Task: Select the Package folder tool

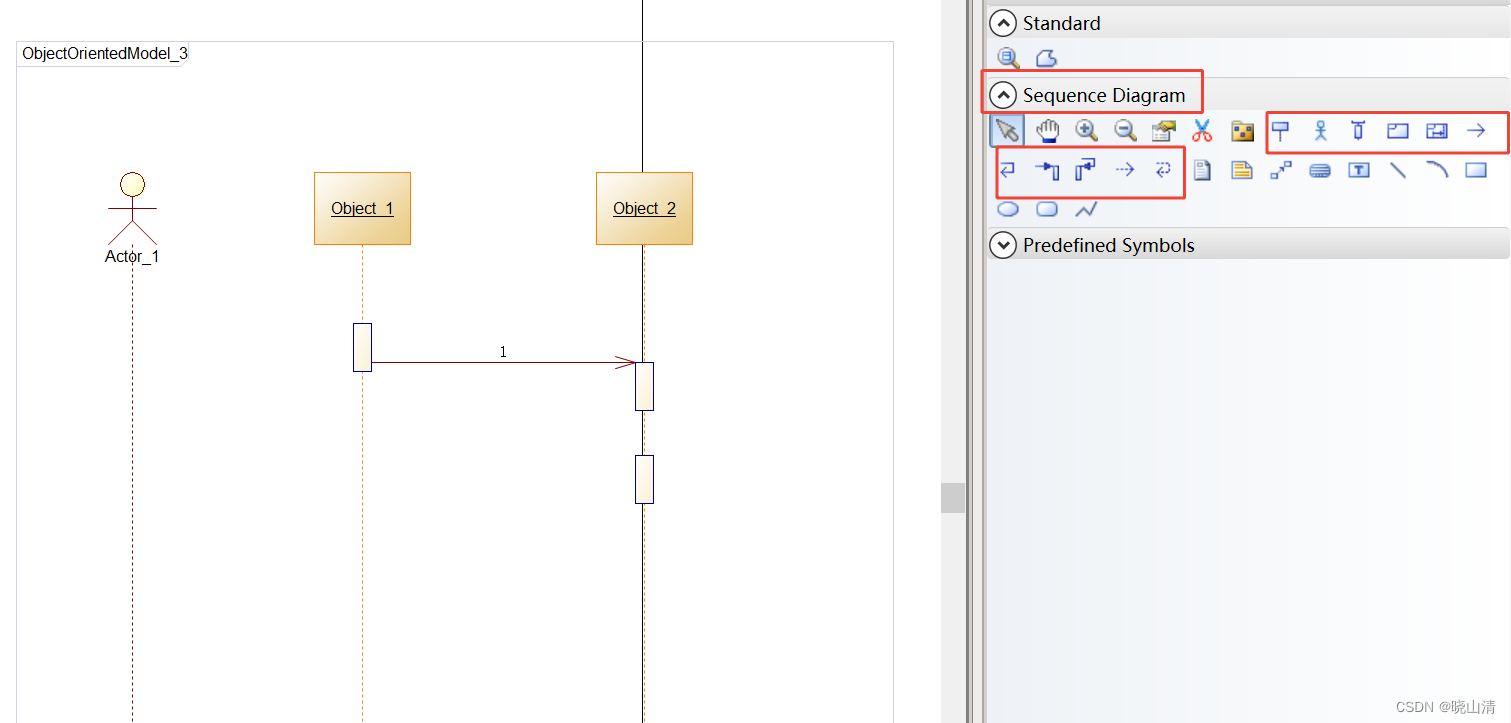Action: (x=1242, y=130)
